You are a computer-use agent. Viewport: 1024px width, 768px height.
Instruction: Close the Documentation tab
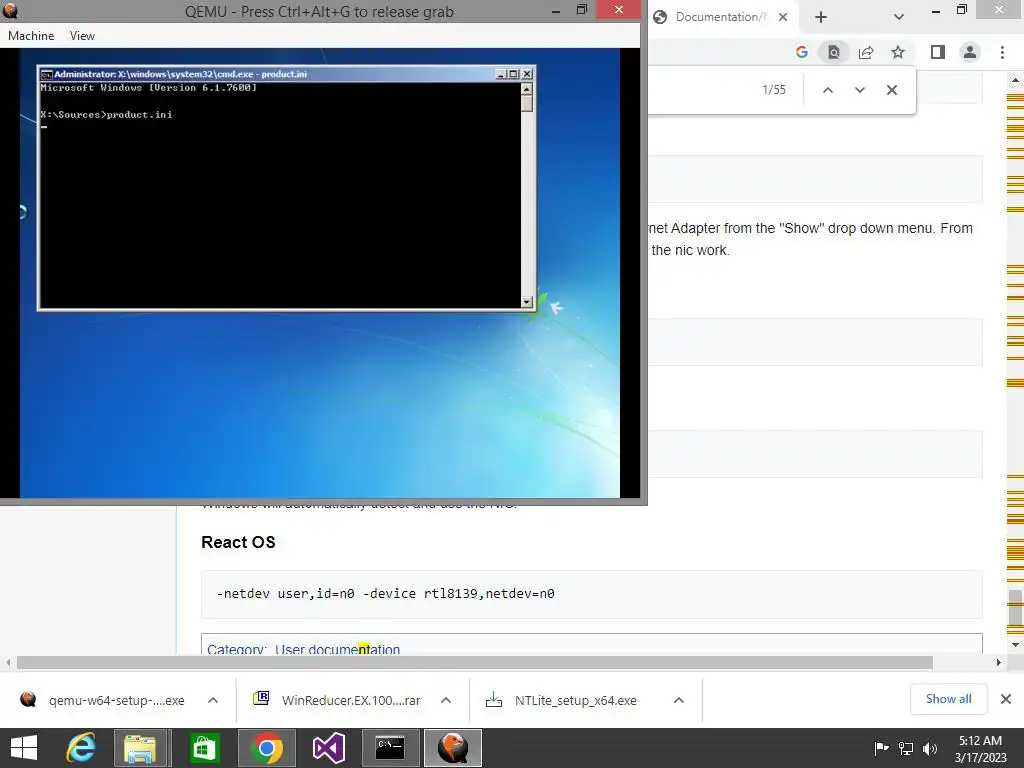tap(782, 17)
